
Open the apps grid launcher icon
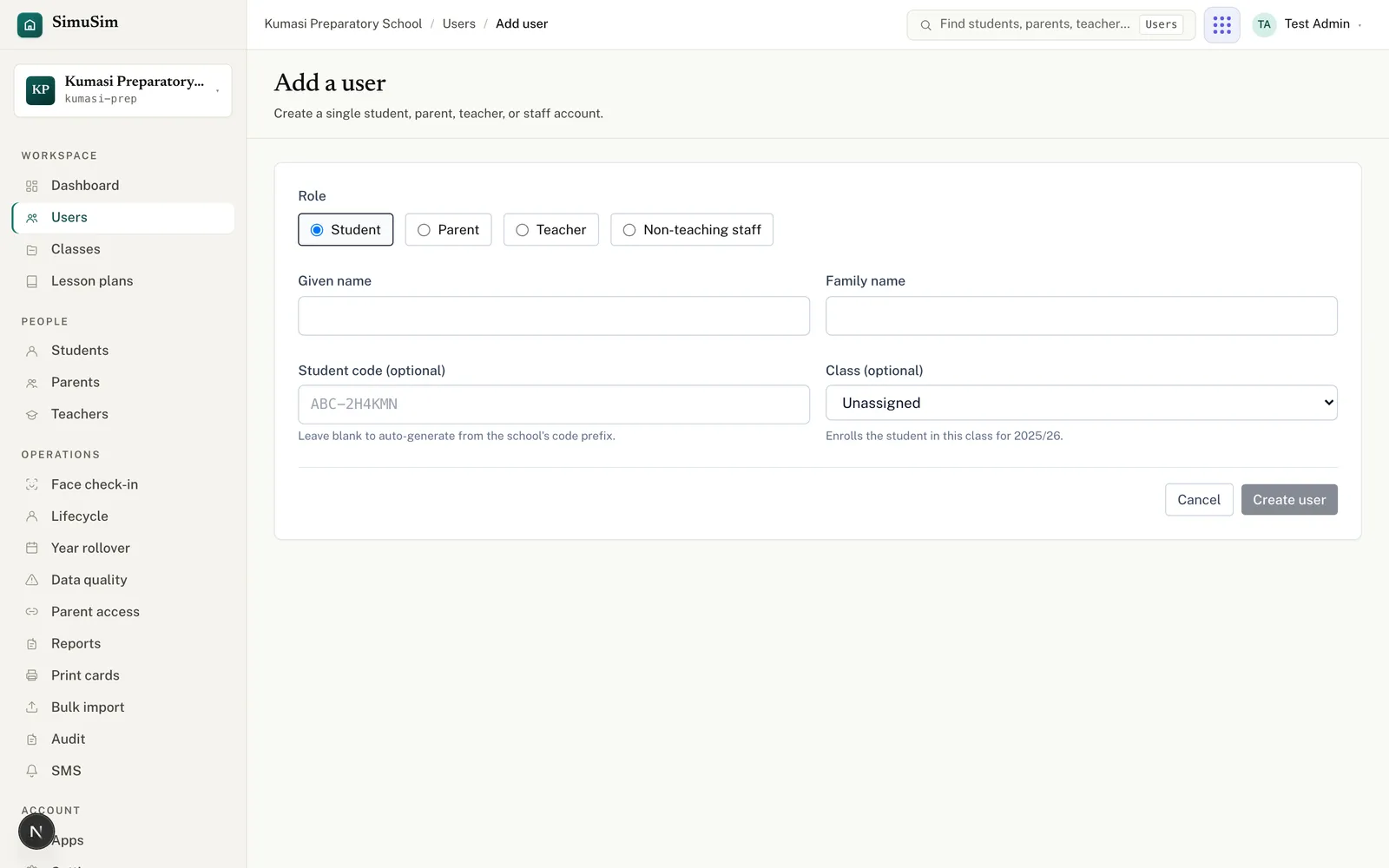tap(1221, 24)
